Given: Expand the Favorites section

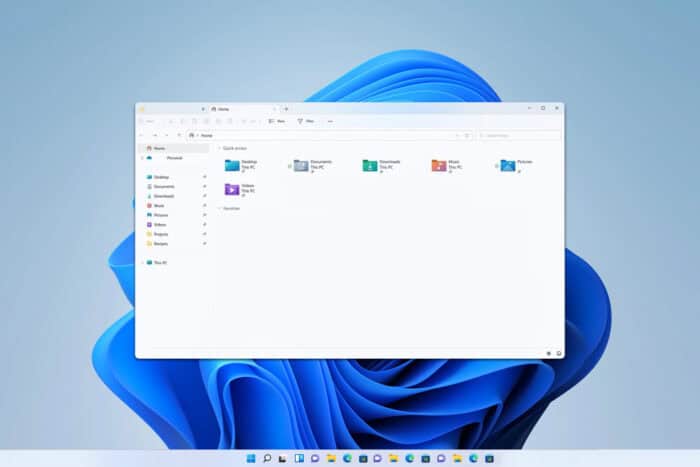Looking at the screenshot, I should click(219, 208).
